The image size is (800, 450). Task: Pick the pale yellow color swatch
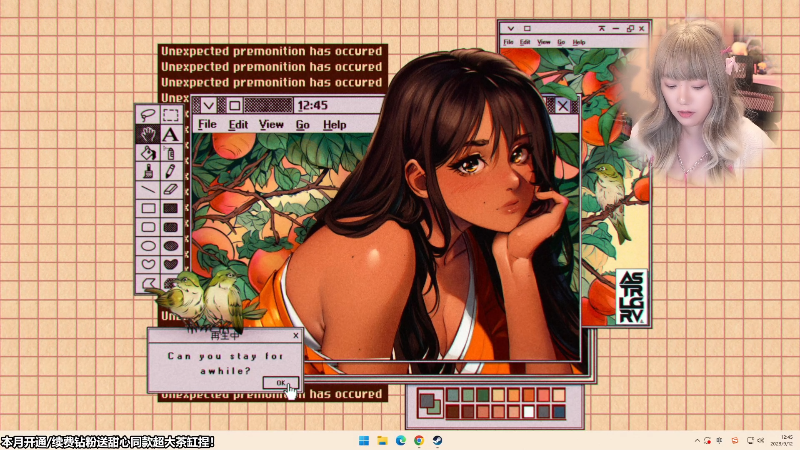[x=498, y=395]
